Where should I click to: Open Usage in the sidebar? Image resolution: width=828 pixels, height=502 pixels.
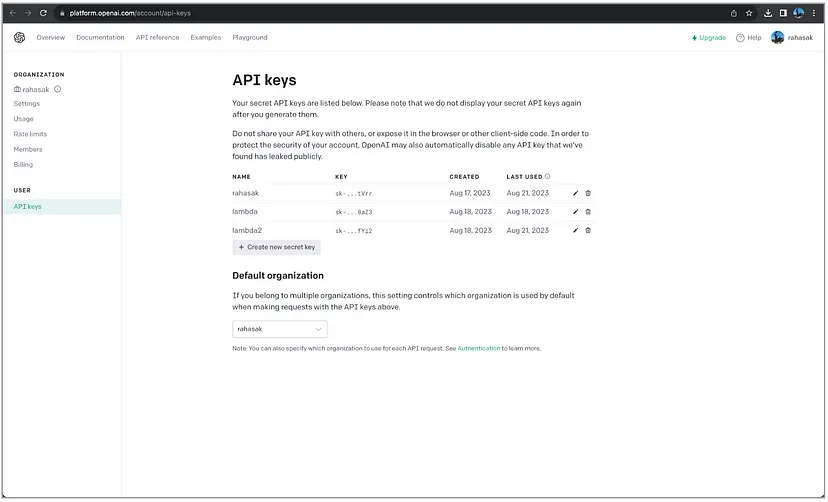(23, 119)
